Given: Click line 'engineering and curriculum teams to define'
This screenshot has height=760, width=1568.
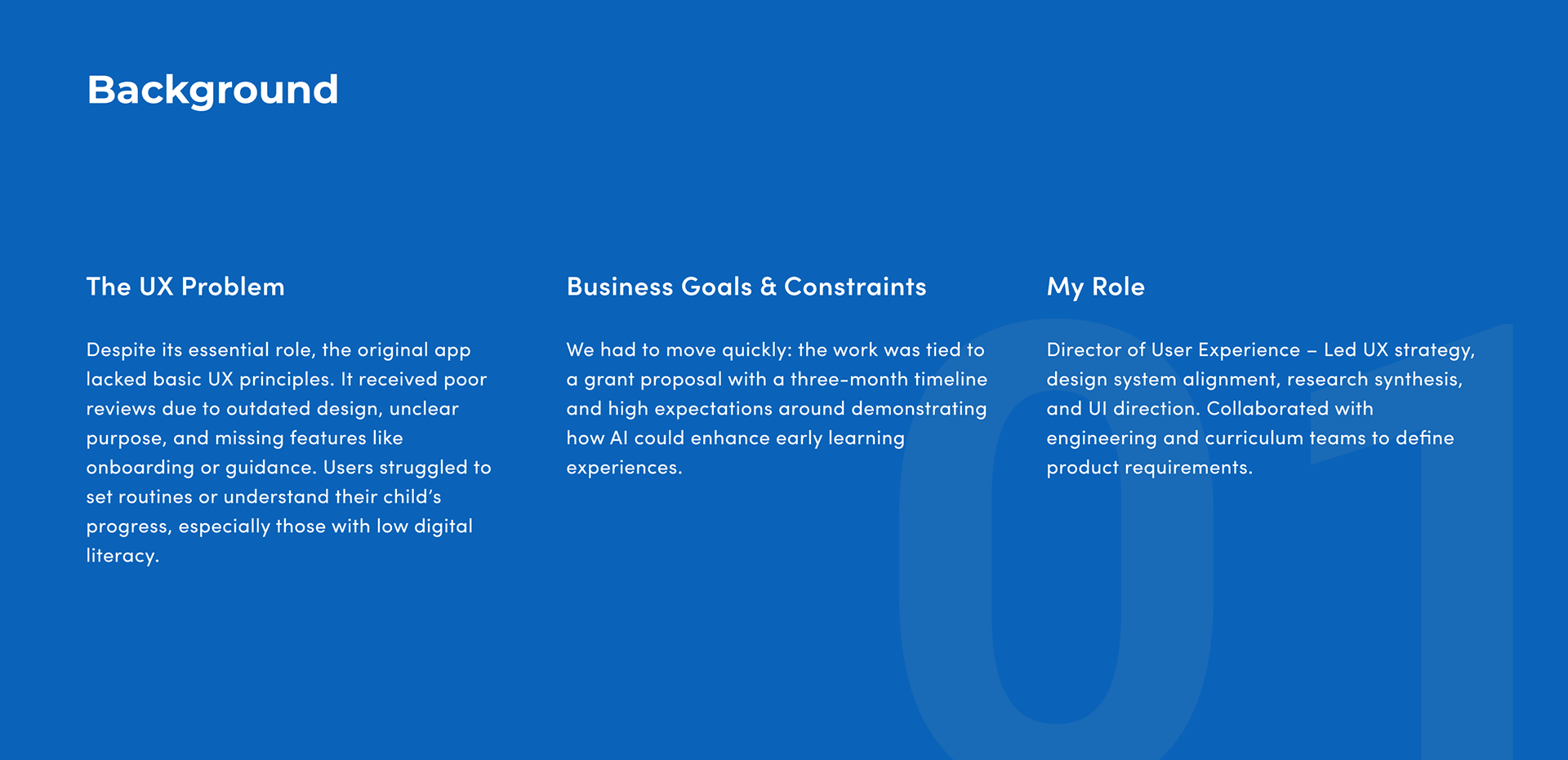Looking at the screenshot, I should click(x=1249, y=438).
